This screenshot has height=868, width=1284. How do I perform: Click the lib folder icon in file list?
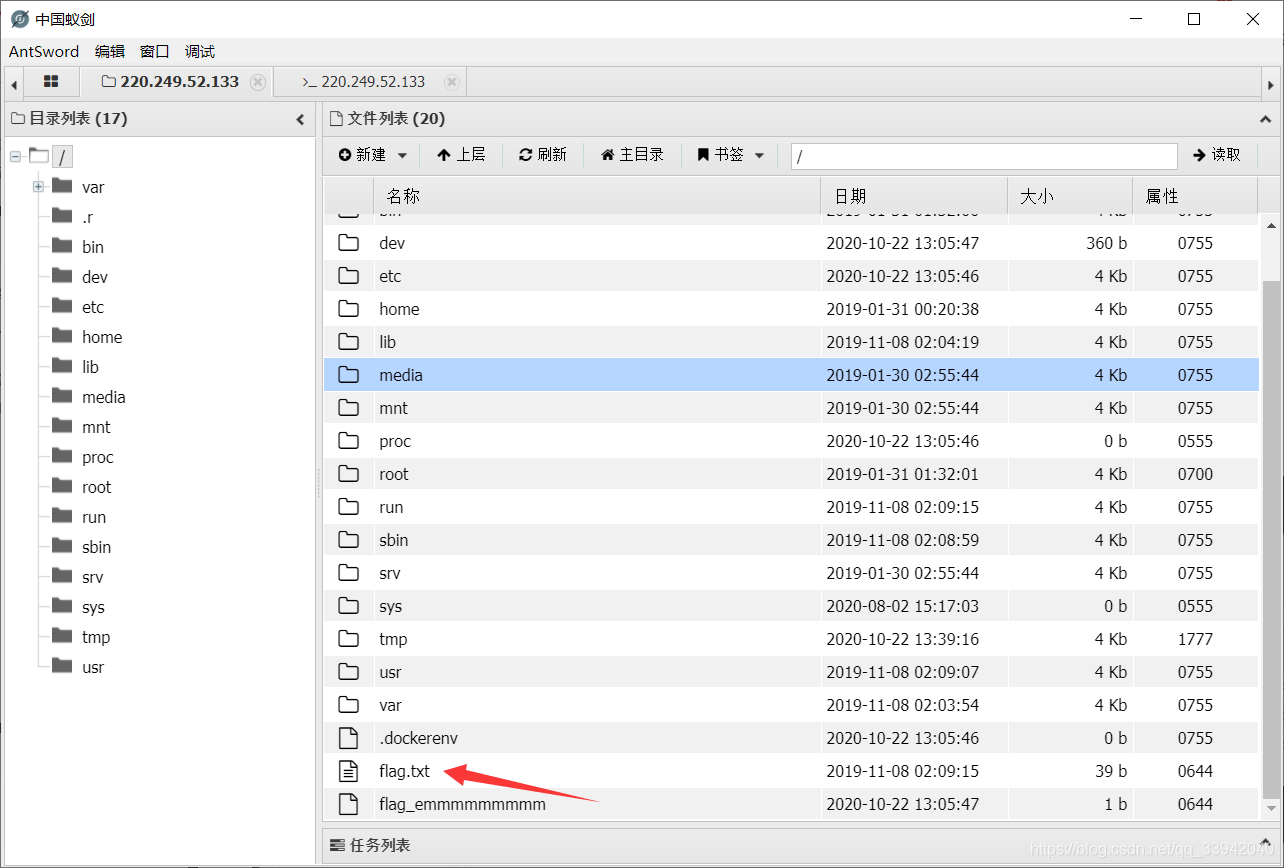tap(348, 342)
